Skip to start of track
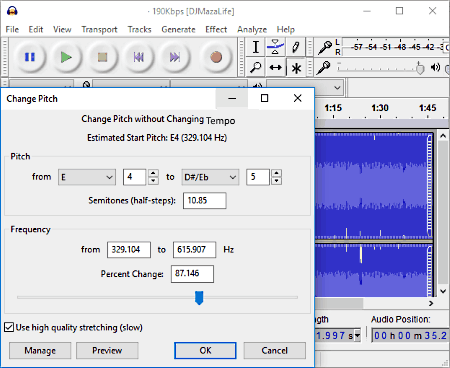The width and height of the screenshot is (450, 368). point(138,57)
